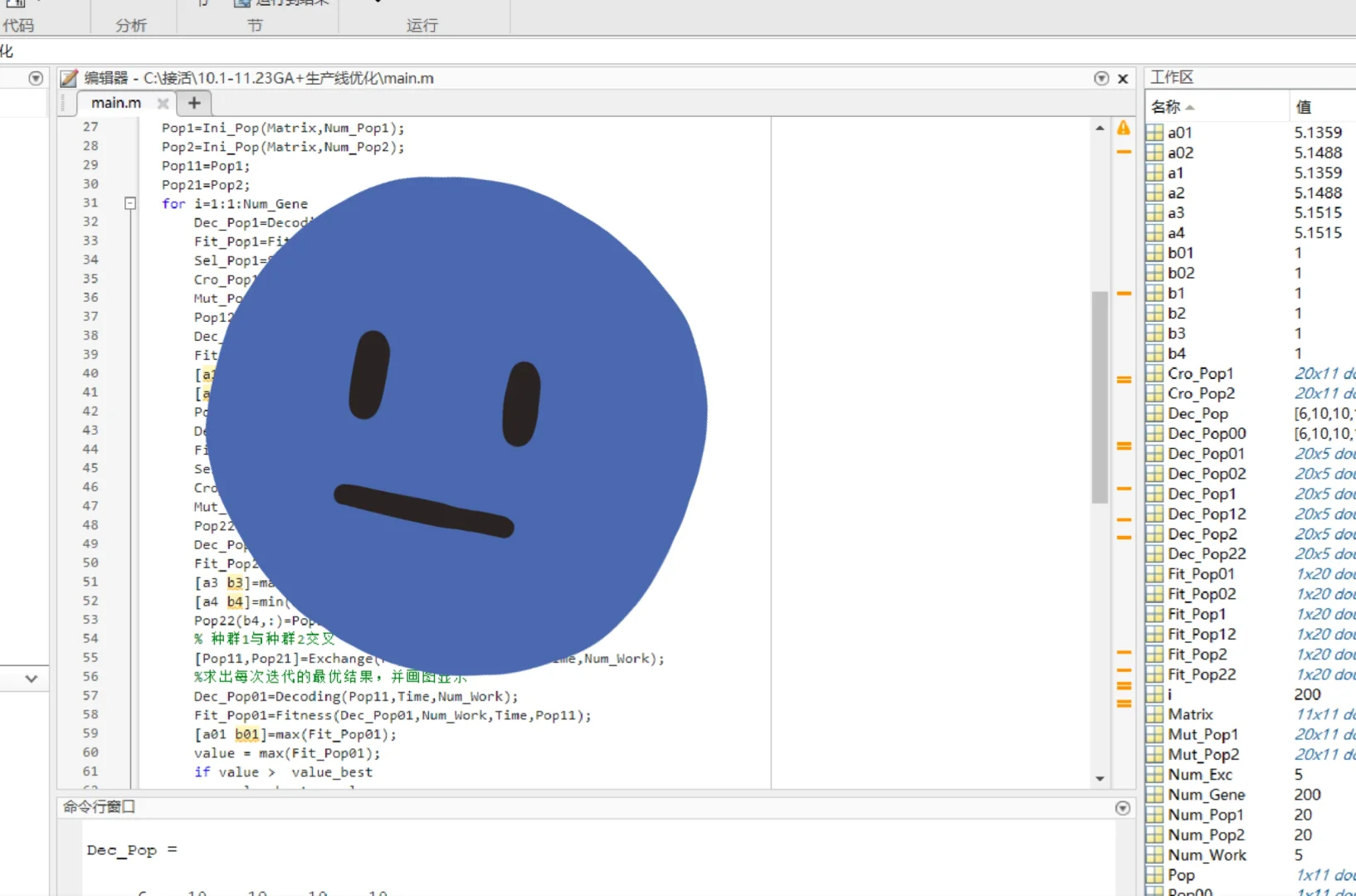Click the b3 variable icon
Image resolution: width=1356 pixels, height=896 pixels.
[x=1154, y=334]
